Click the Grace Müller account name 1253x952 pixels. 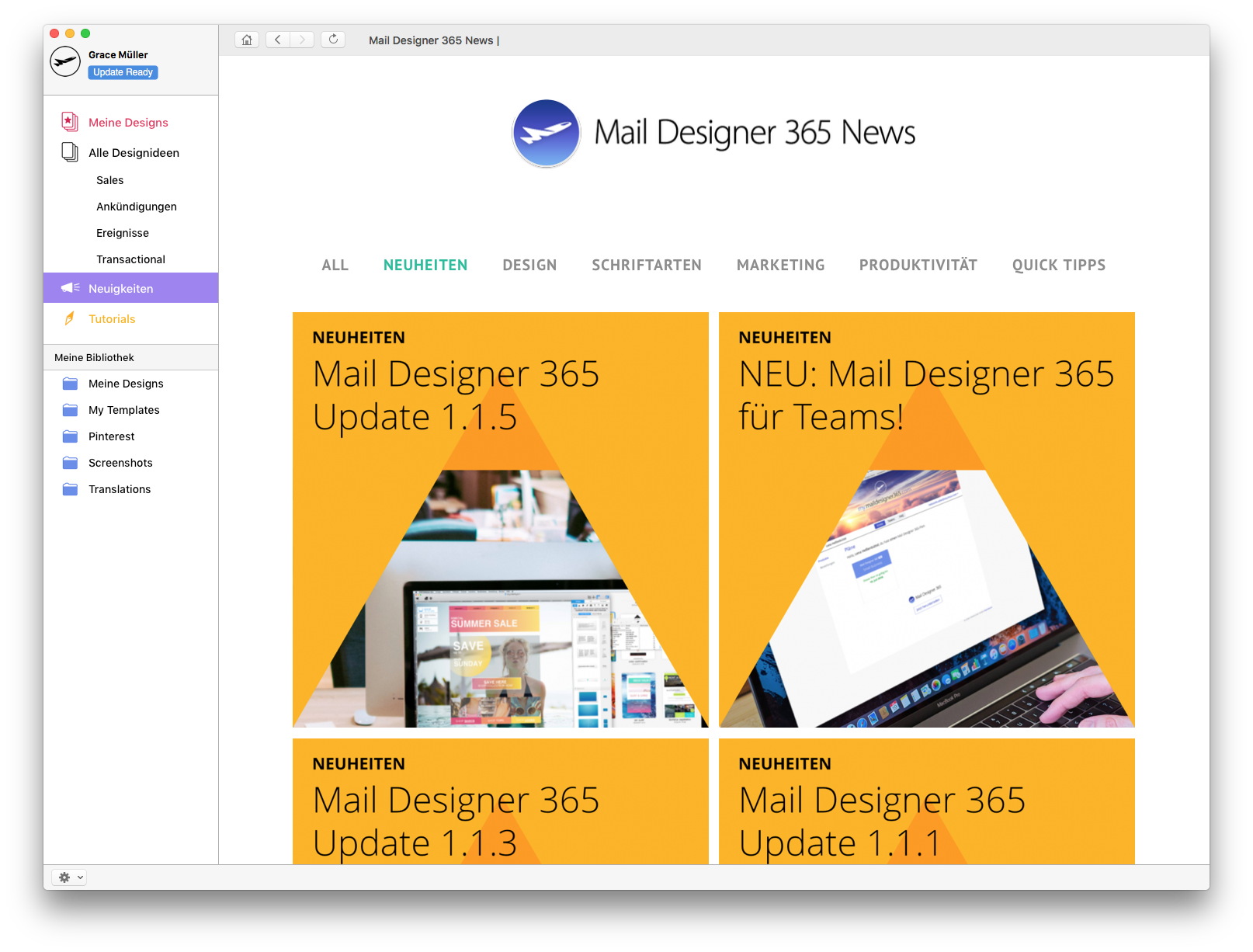point(118,55)
